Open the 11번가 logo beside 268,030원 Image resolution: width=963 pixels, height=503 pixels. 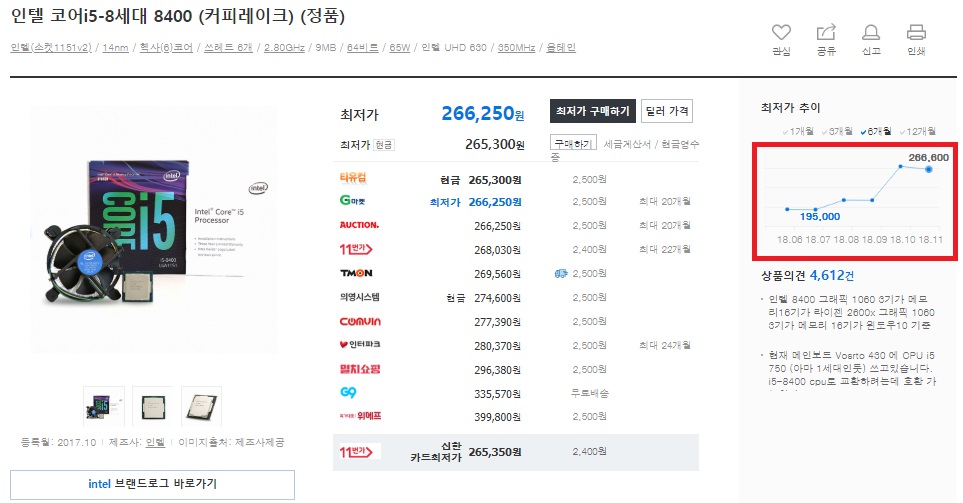point(356,249)
